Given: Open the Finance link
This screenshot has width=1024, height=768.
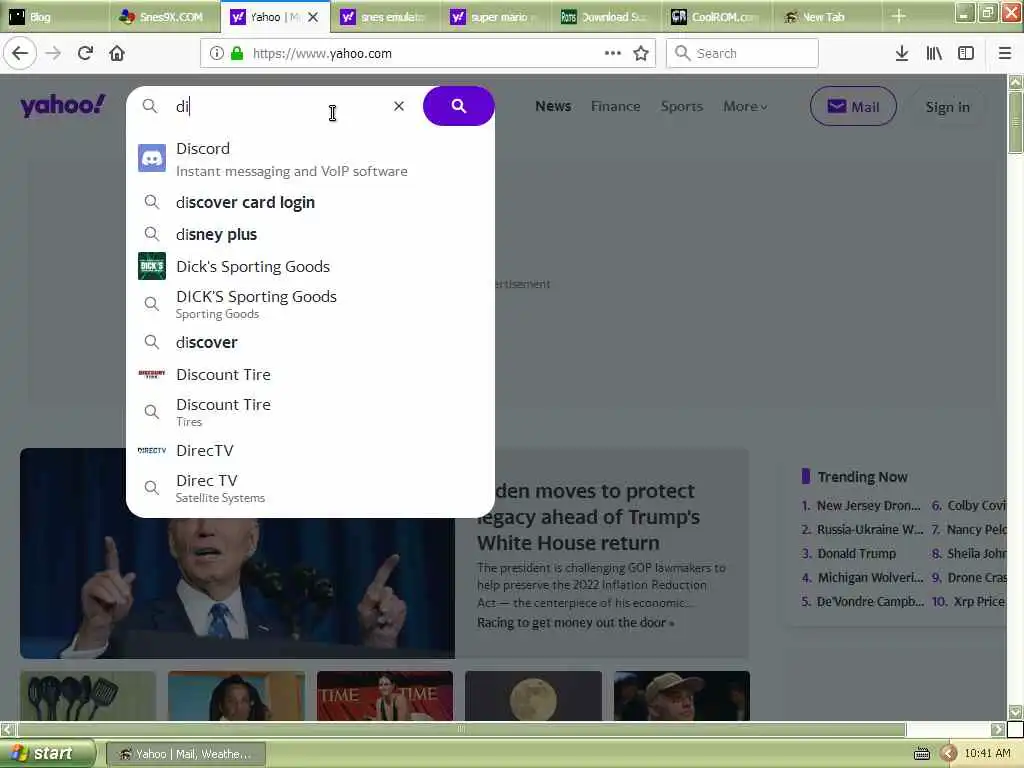Looking at the screenshot, I should point(616,106).
